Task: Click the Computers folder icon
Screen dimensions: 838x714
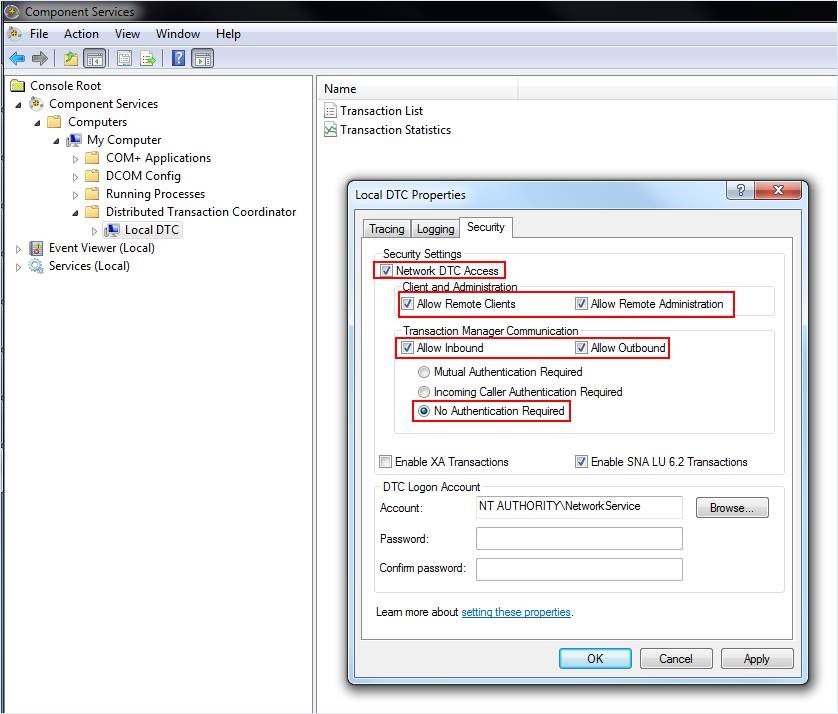Action: (54, 122)
